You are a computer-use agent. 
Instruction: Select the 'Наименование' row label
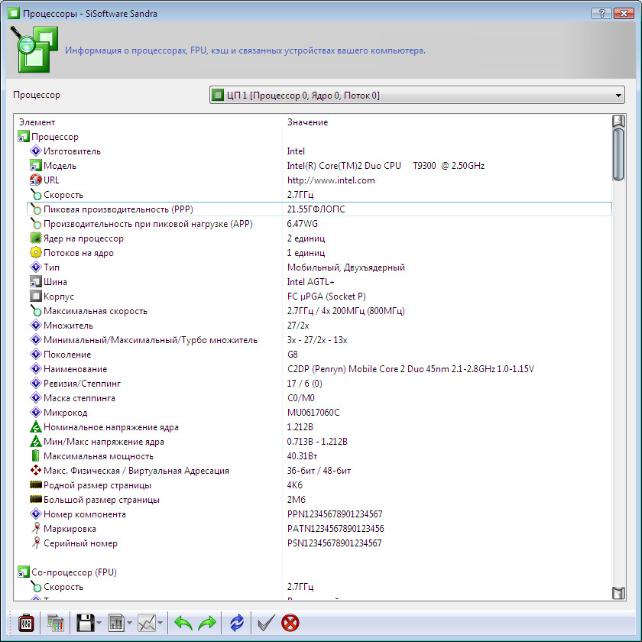75,369
